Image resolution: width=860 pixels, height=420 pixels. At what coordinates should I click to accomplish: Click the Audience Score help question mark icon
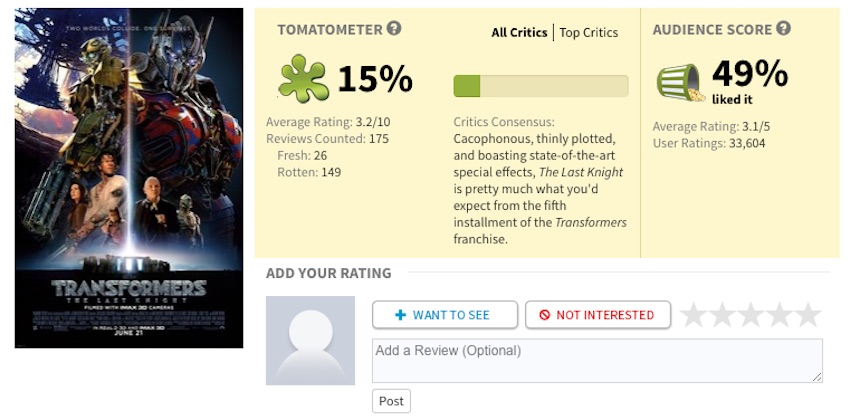tap(783, 29)
